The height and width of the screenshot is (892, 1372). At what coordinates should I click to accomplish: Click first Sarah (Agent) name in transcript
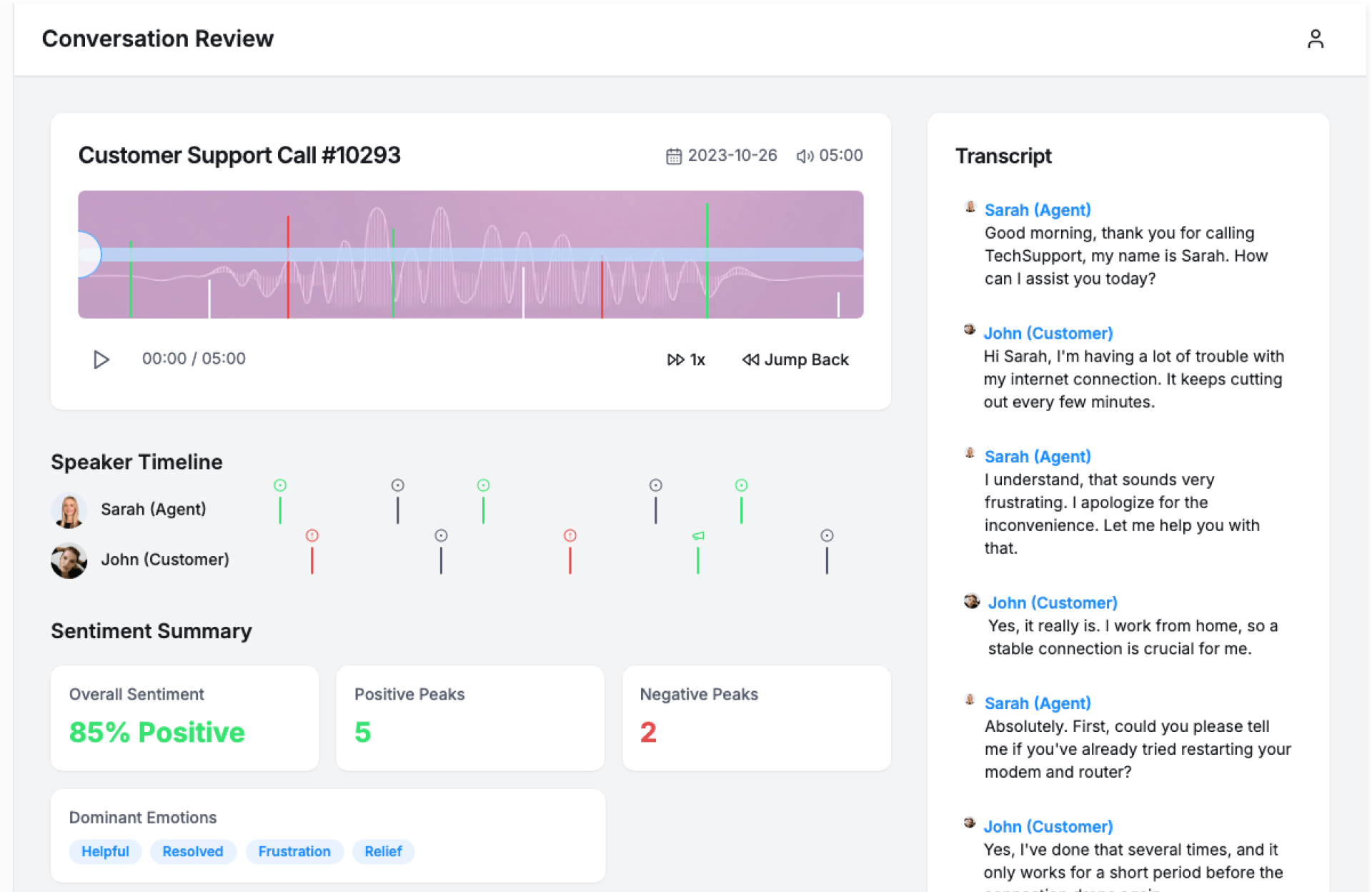(x=1037, y=210)
